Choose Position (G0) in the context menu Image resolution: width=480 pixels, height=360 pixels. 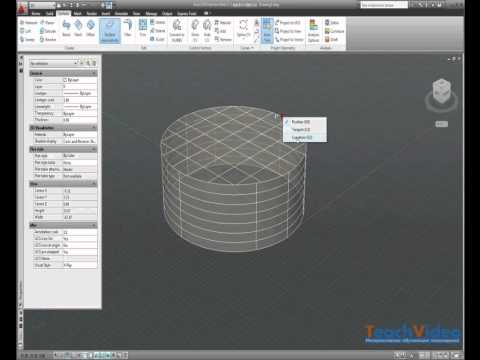[305, 122]
